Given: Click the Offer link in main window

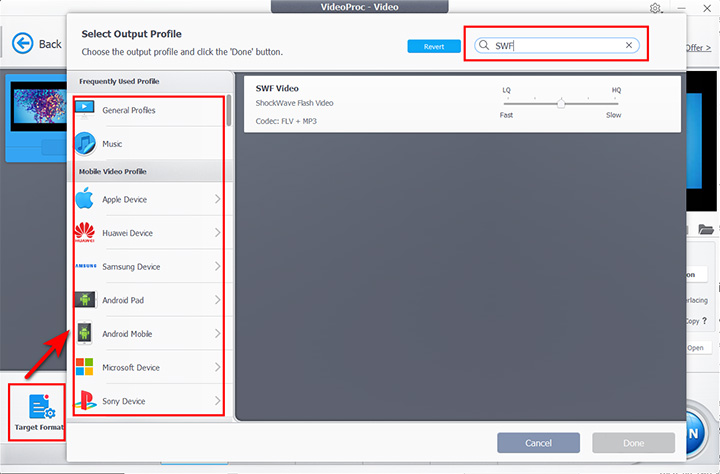Looking at the screenshot, I should [x=698, y=48].
